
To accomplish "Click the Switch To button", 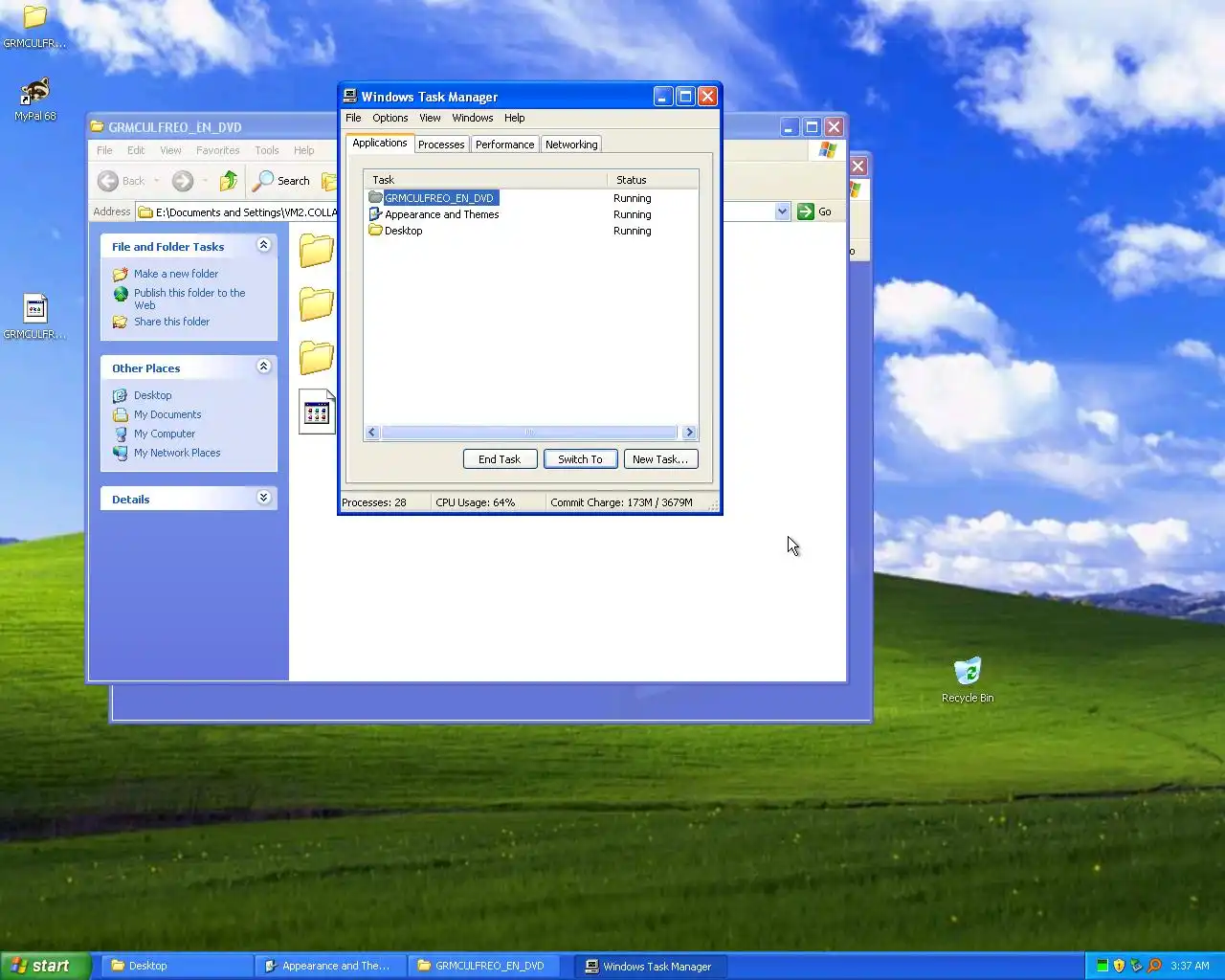I will pyautogui.click(x=580, y=459).
